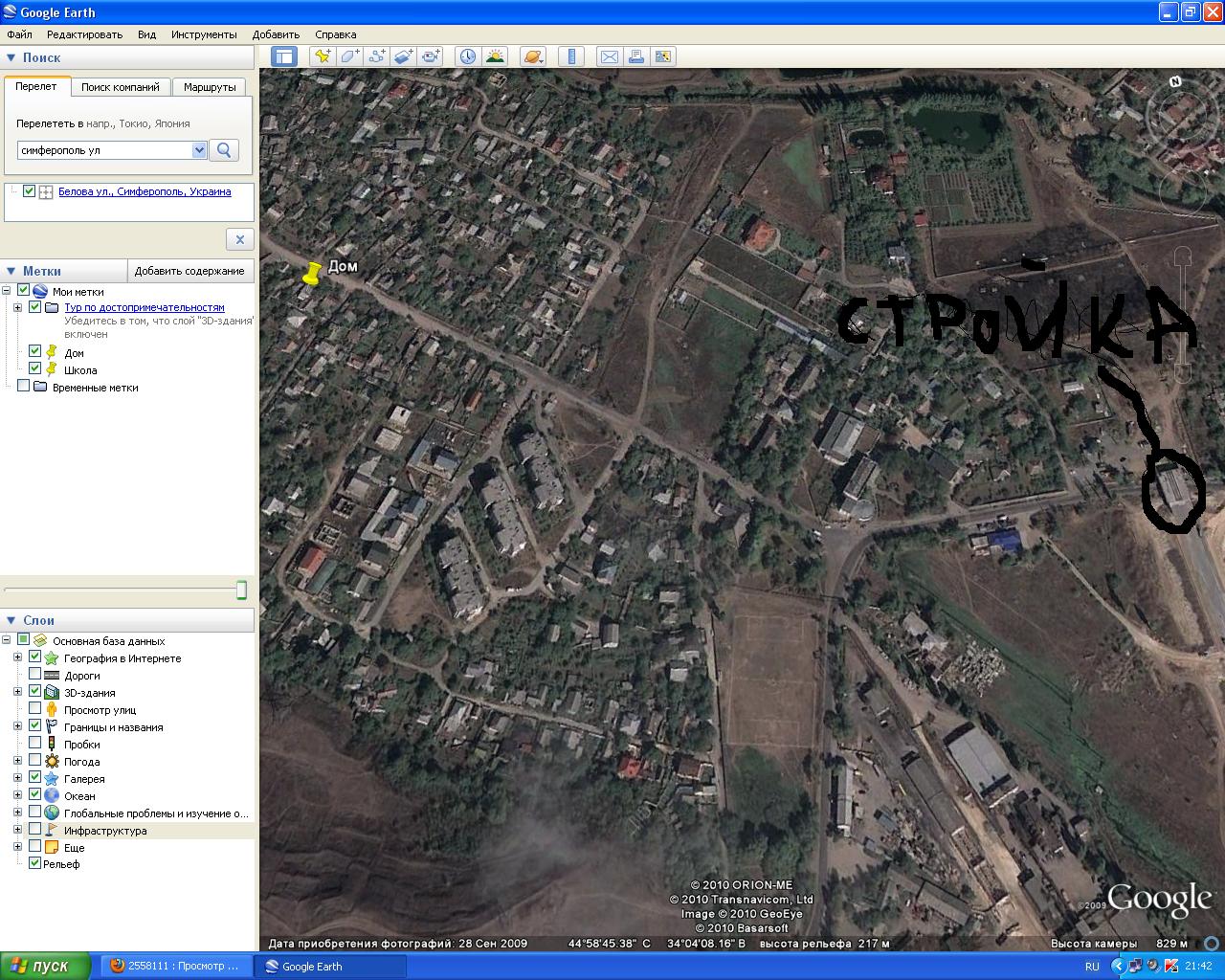This screenshot has height=980, width=1225.
Task: Click the North compass indicator
Action: pos(1175,81)
